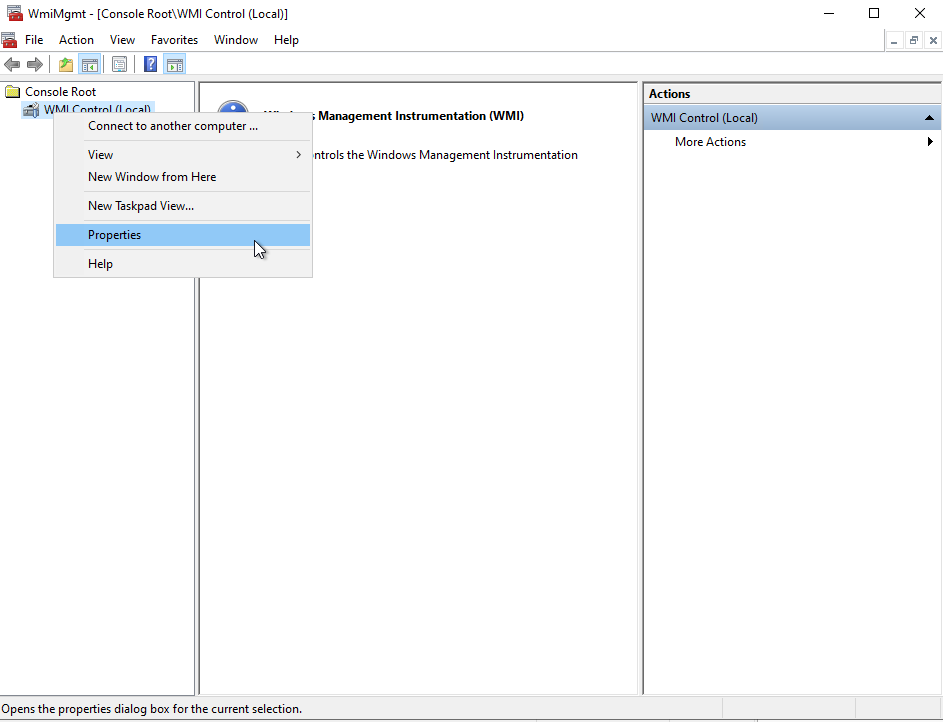943x722 pixels.
Task: Click the WMI Control (Local) node icon
Action: [31, 110]
